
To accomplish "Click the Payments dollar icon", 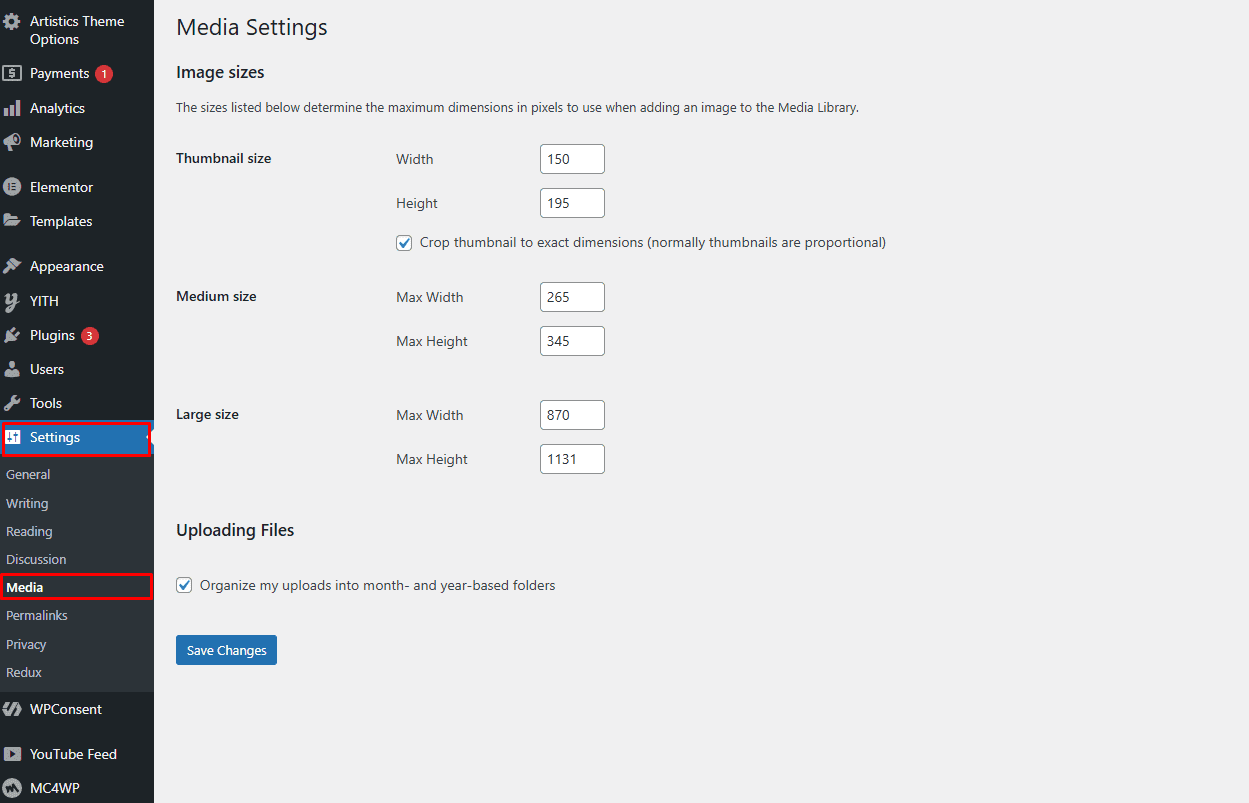I will tap(12, 73).
